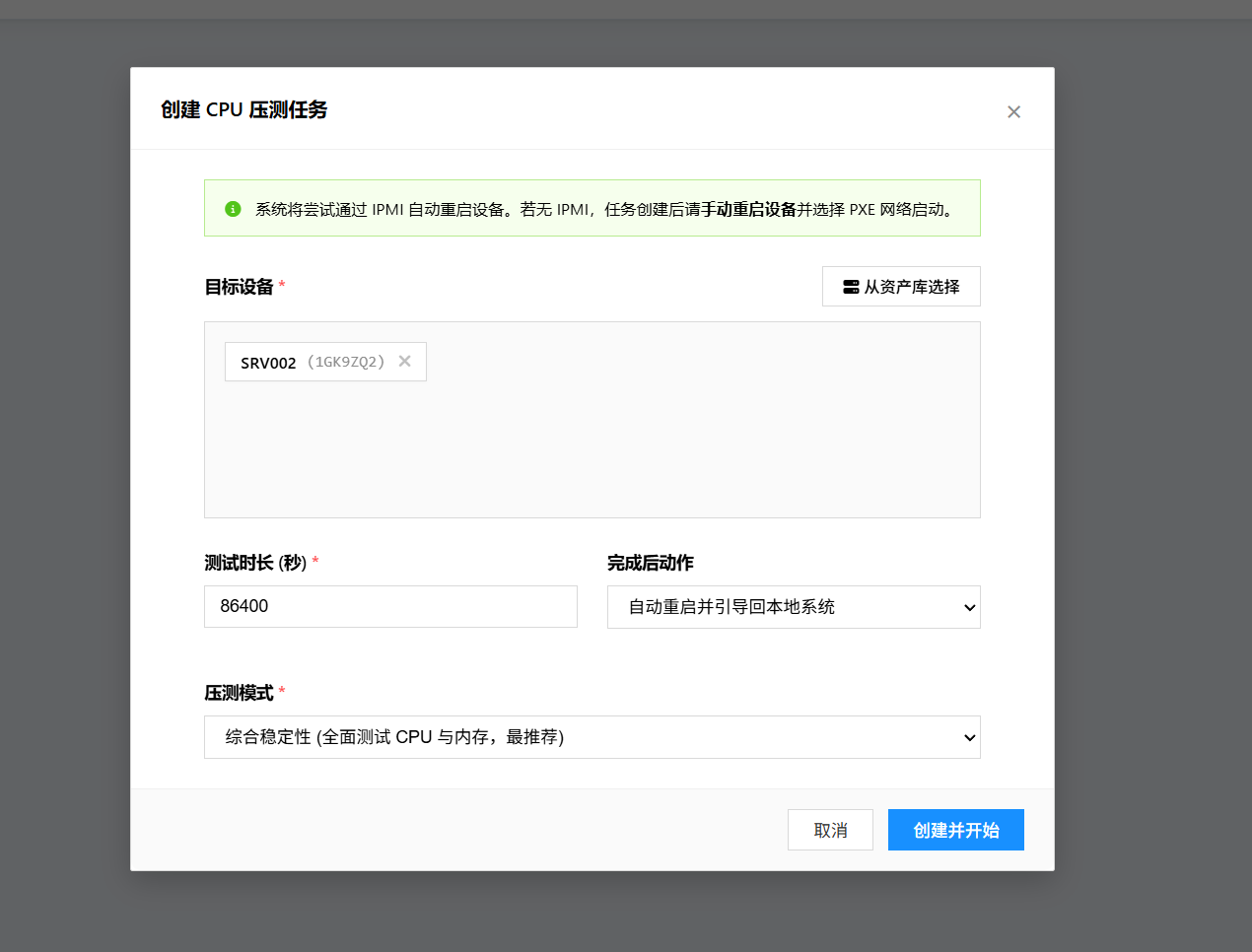This screenshot has width=1252, height=952.
Task: Click the 目标设备 field label
Action: 239,287
